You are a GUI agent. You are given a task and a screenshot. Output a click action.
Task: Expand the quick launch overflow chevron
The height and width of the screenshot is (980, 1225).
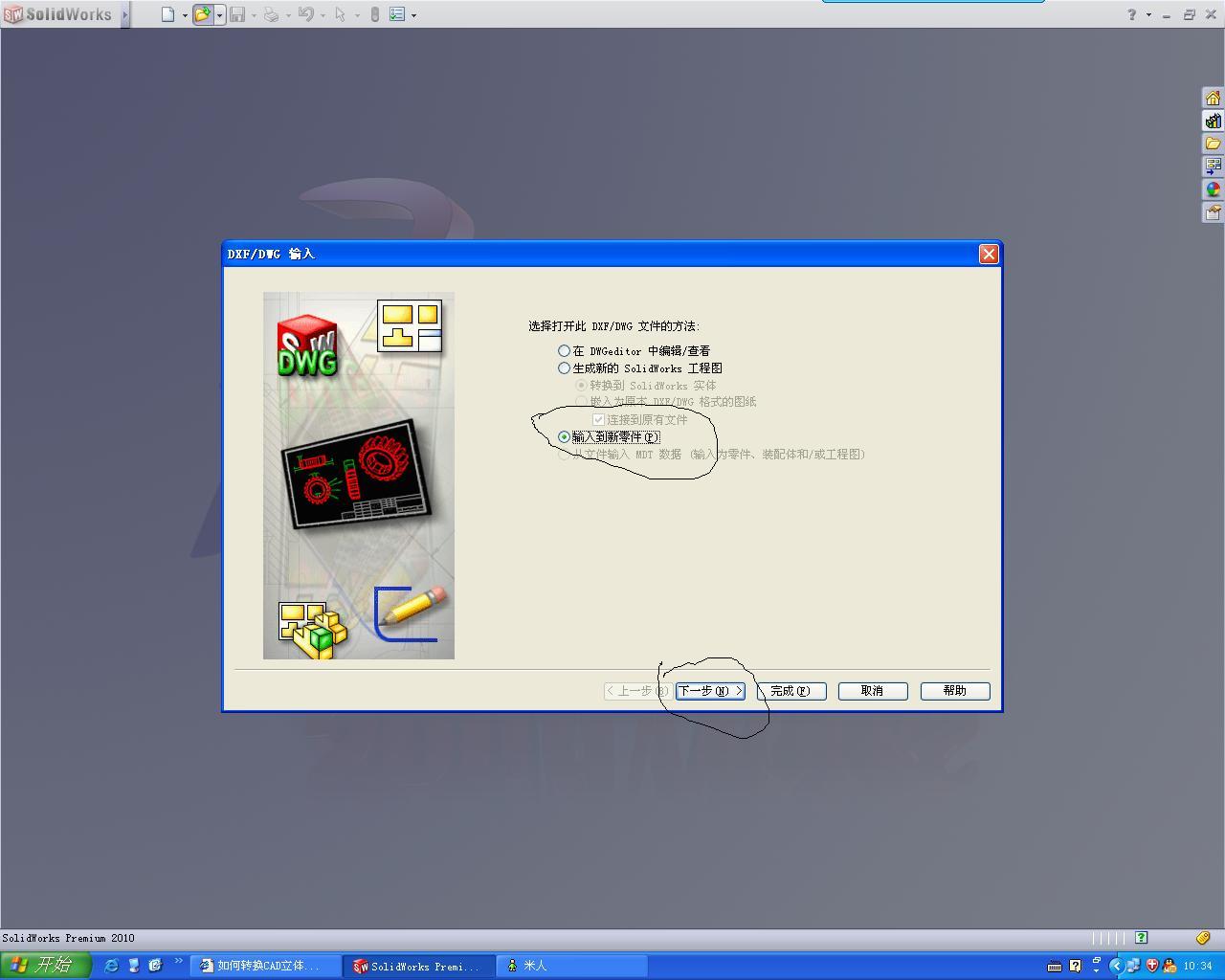point(178,961)
